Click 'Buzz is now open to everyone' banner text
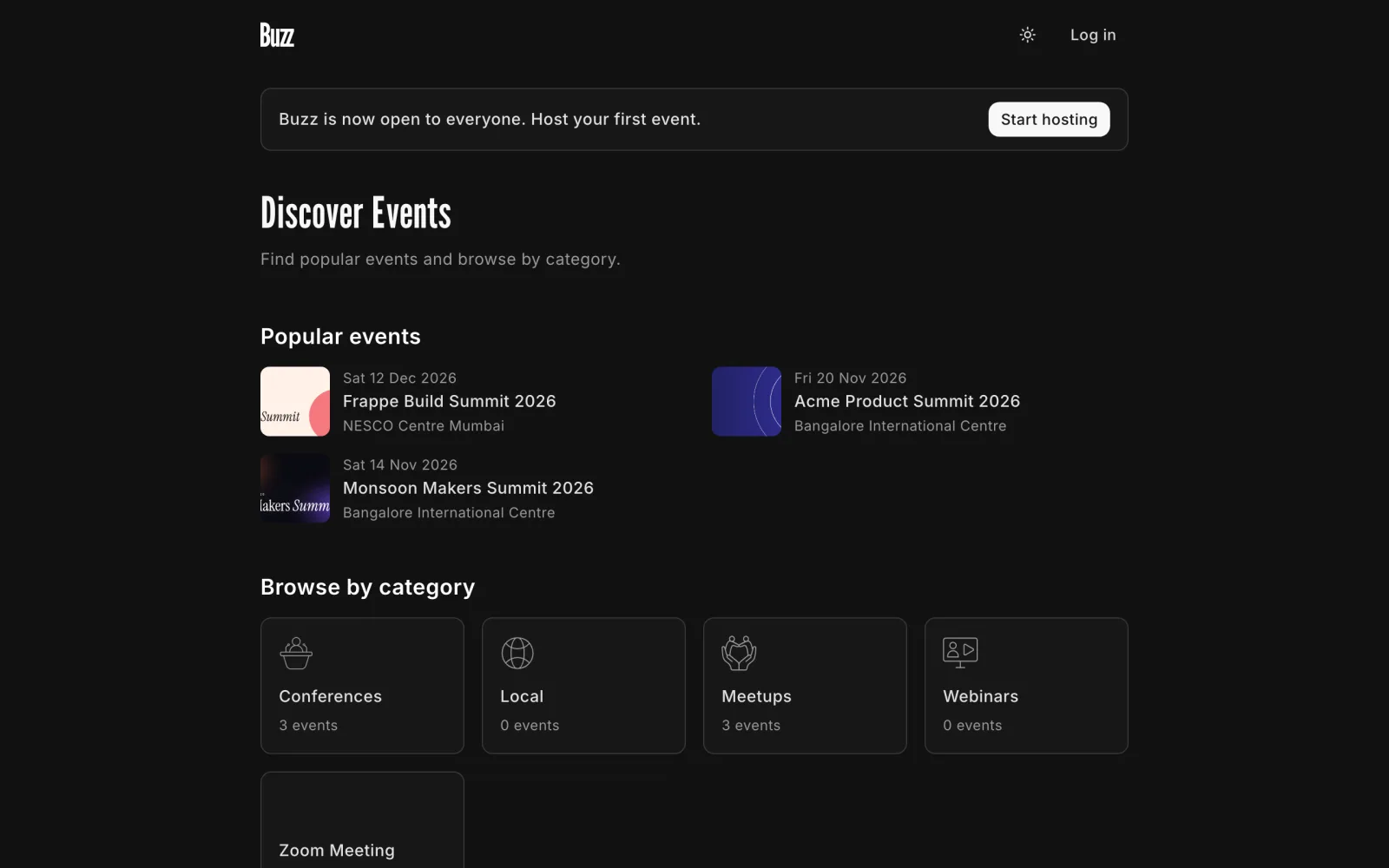This screenshot has height=868, width=1389. tap(490, 120)
